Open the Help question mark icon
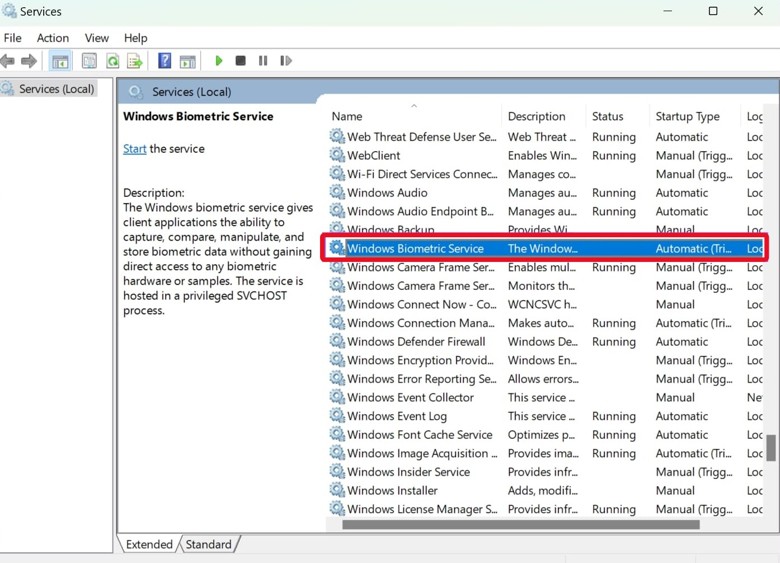780x563 pixels. click(165, 61)
